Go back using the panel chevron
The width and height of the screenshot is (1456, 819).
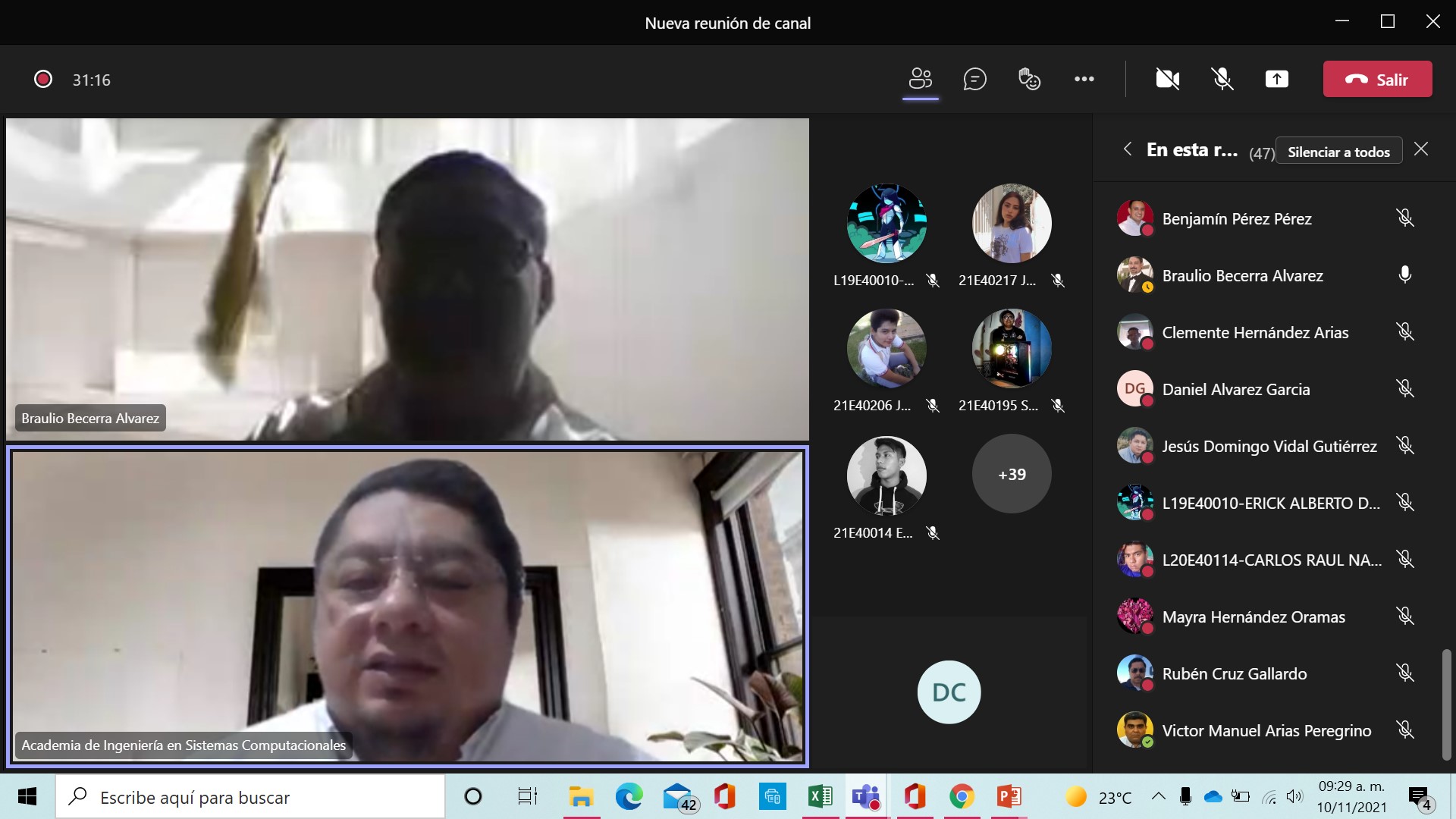(1128, 149)
